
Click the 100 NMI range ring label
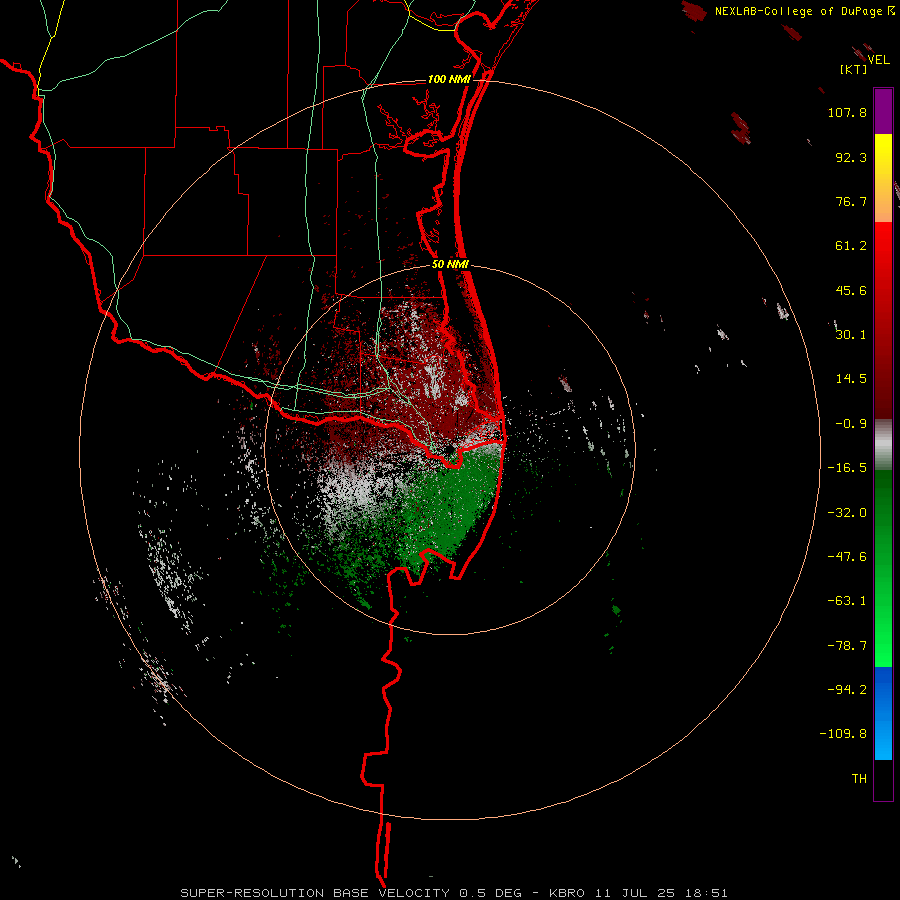(x=449, y=79)
